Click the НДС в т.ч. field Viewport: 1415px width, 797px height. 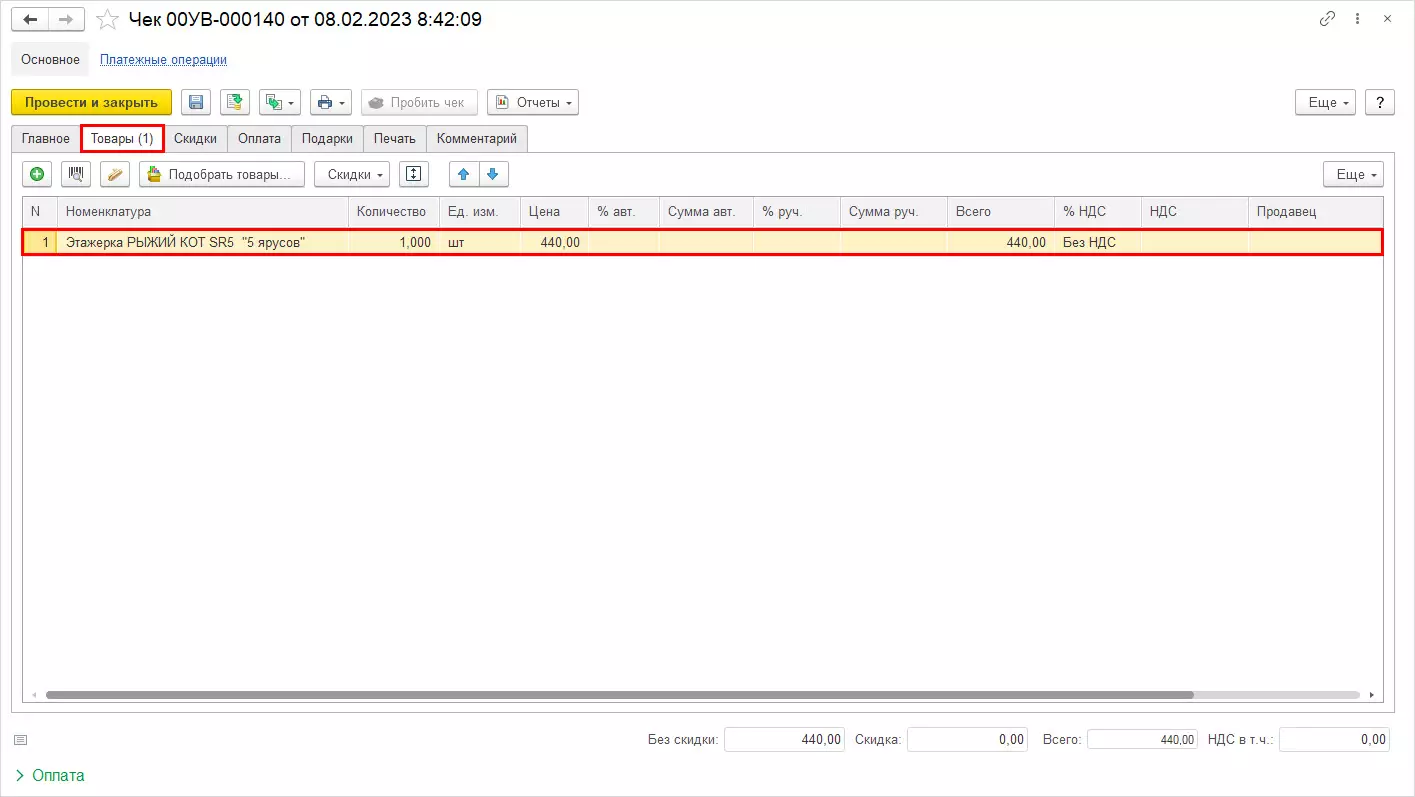tap(1335, 739)
